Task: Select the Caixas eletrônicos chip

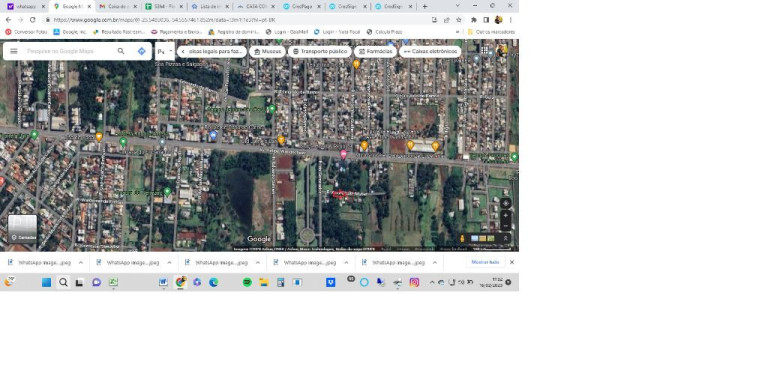Action: (430, 51)
